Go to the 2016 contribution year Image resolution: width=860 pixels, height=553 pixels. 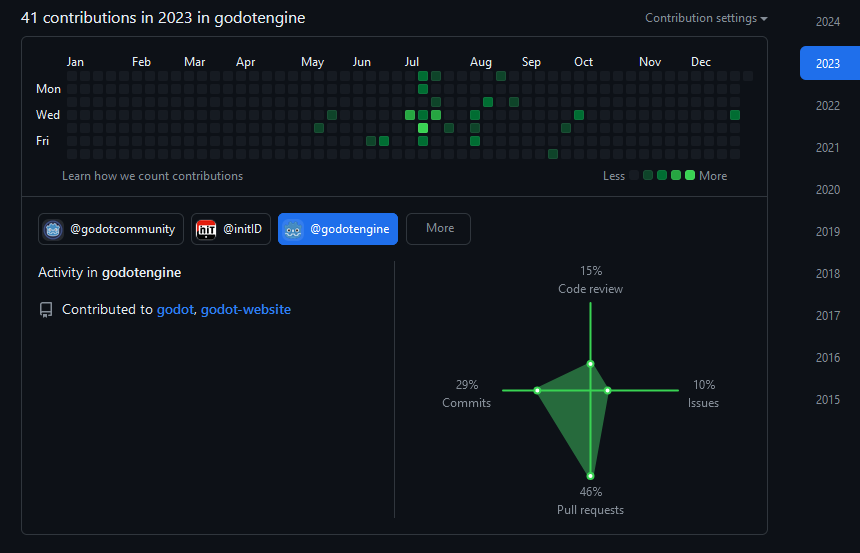[x=828, y=358]
